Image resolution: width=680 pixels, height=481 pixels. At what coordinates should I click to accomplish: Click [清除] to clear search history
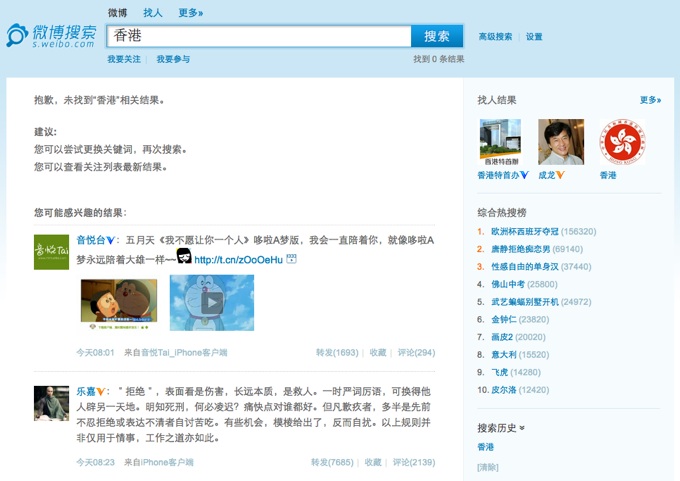click(488, 467)
